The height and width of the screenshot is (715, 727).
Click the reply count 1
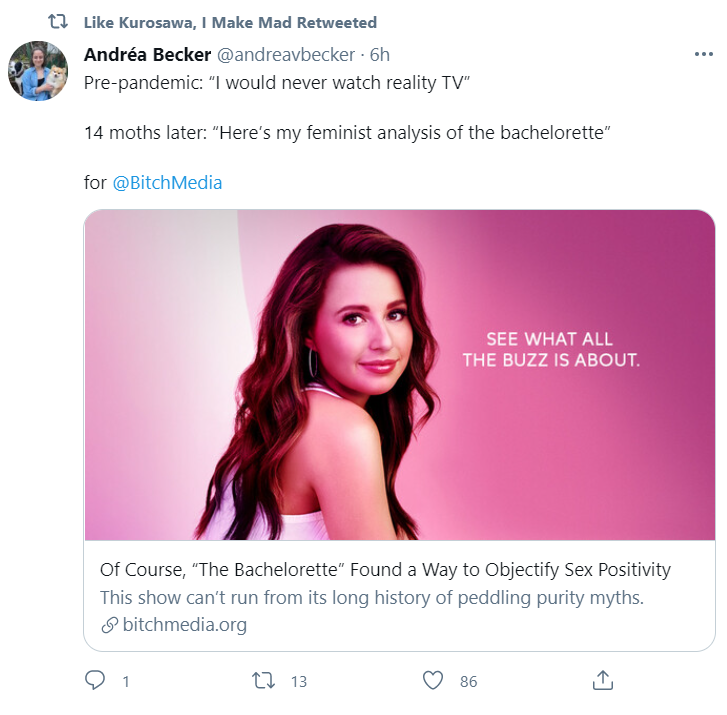point(126,681)
